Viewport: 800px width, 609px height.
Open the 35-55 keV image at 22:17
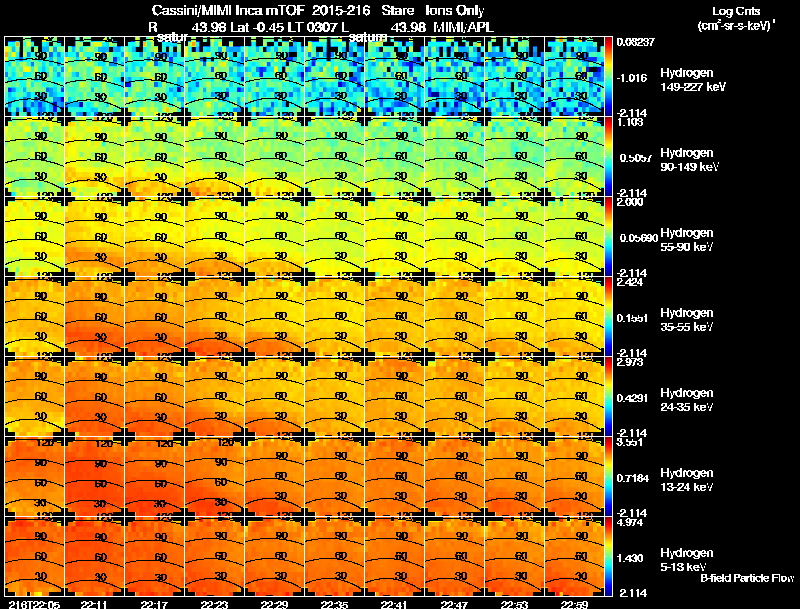(x=154, y=317)
